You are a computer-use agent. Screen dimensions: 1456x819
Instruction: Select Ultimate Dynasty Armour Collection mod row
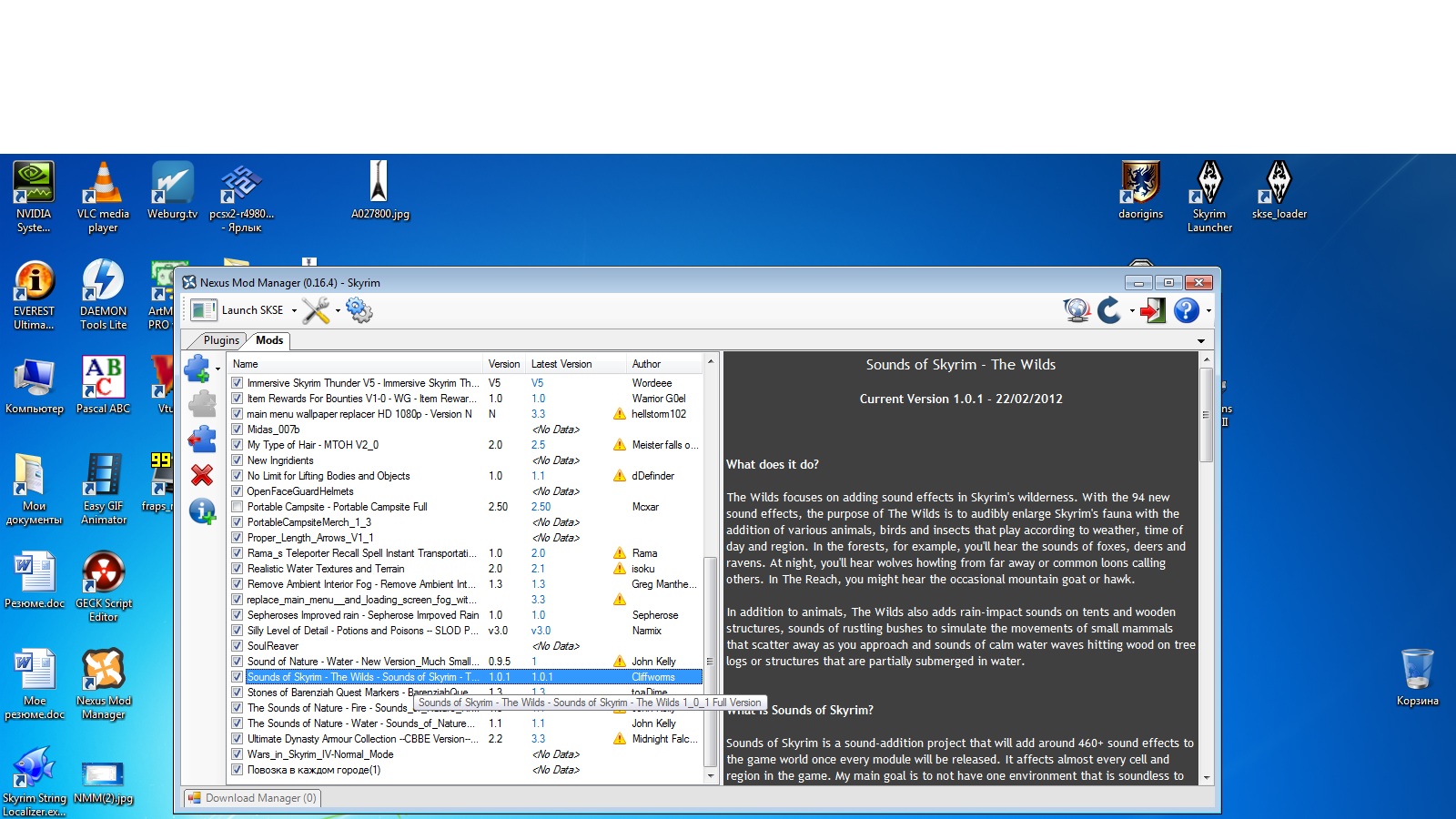point(465,739)
